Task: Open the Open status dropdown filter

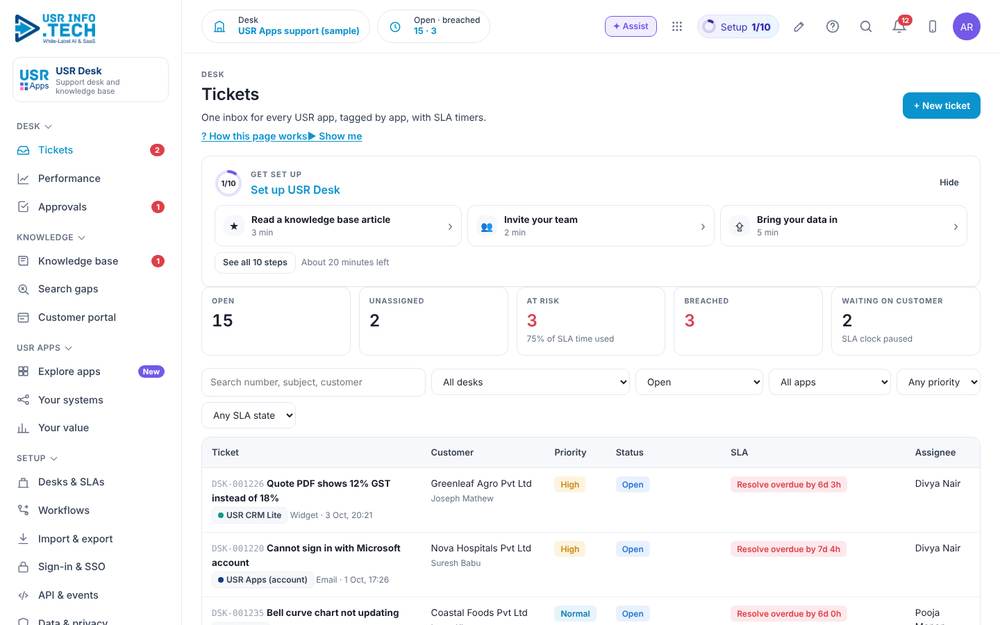Action: pyautogui.click(x=699, y=382)
